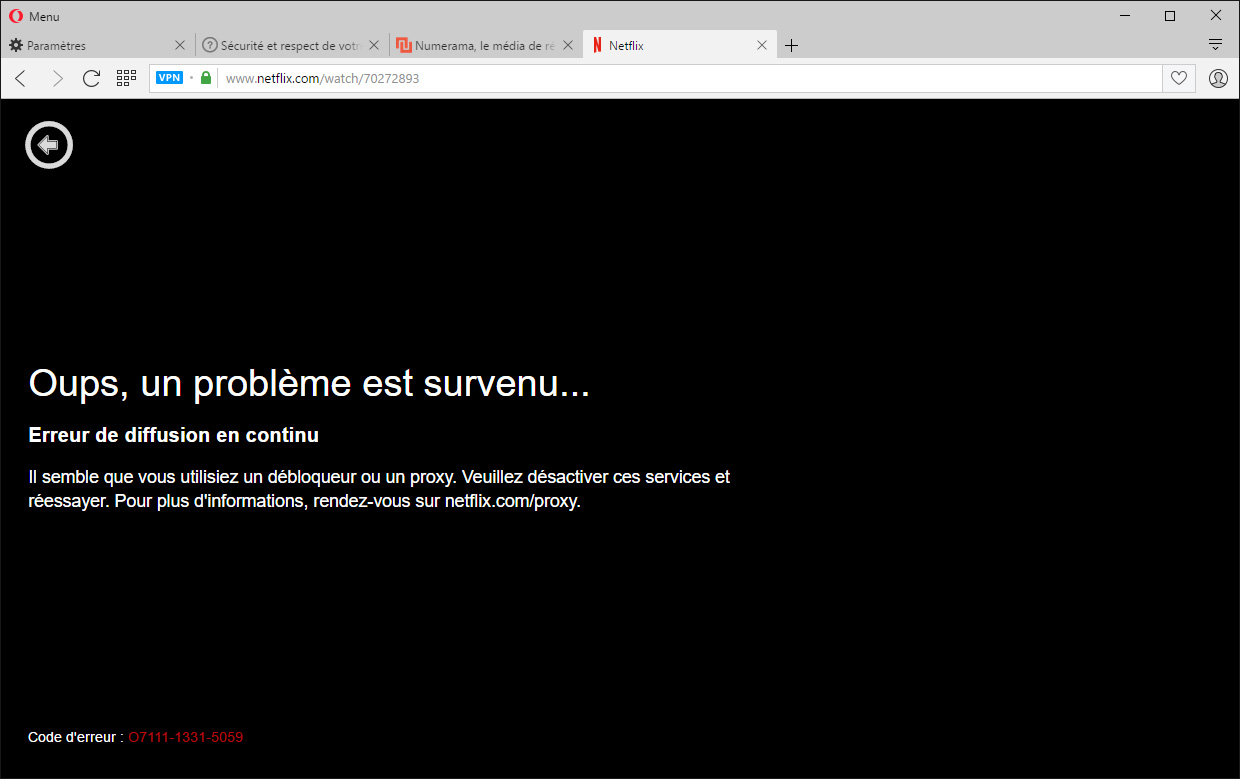The height and width of the screenshot is (779, 1240).
Task: Close the Netflix tab
Action: (x=762, y=45)
